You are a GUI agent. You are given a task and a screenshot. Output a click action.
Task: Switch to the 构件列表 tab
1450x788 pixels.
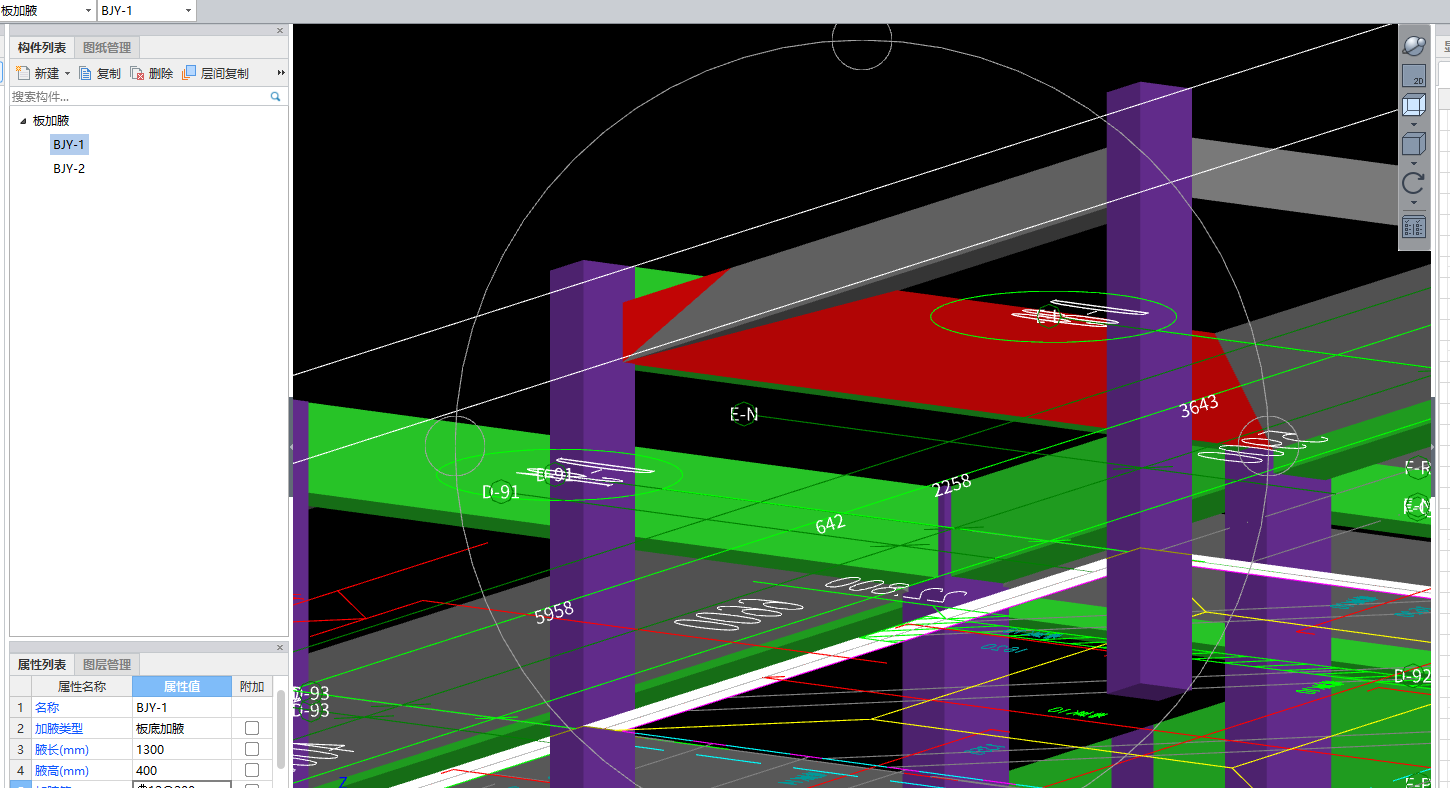42,47
